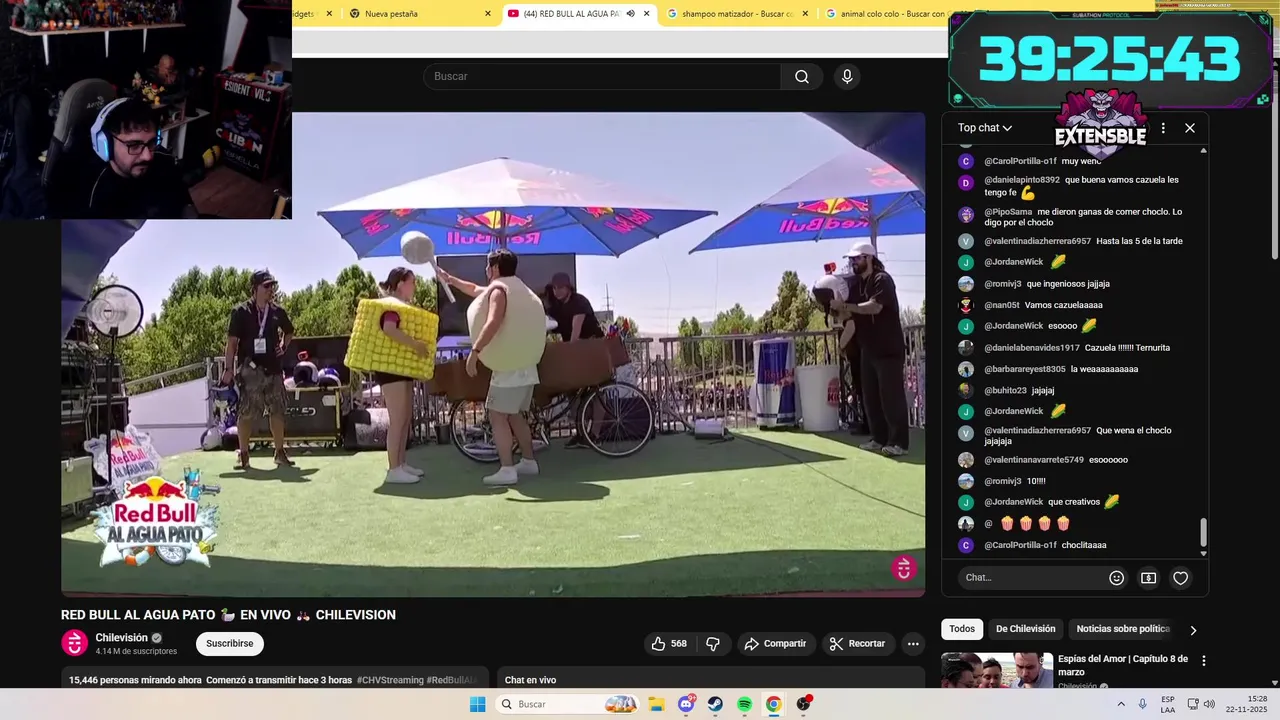1280x720 pixels.
Task: Click the Chat en vivo header
Action: (x=530, y=680)
